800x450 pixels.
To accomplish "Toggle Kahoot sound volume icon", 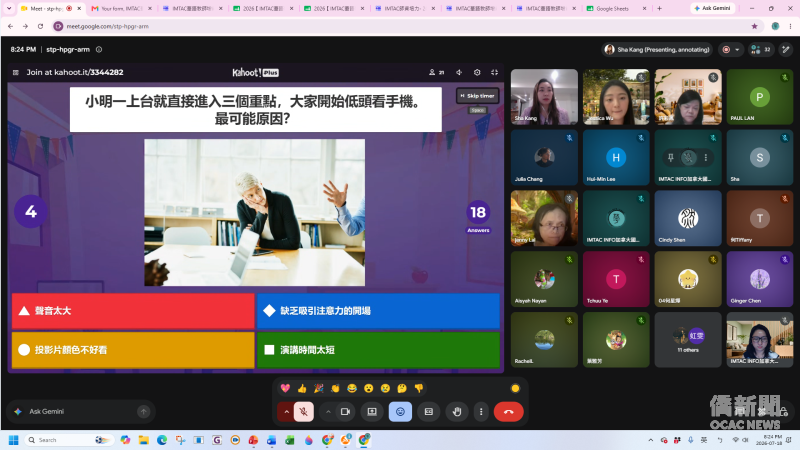I will [459, 72].
